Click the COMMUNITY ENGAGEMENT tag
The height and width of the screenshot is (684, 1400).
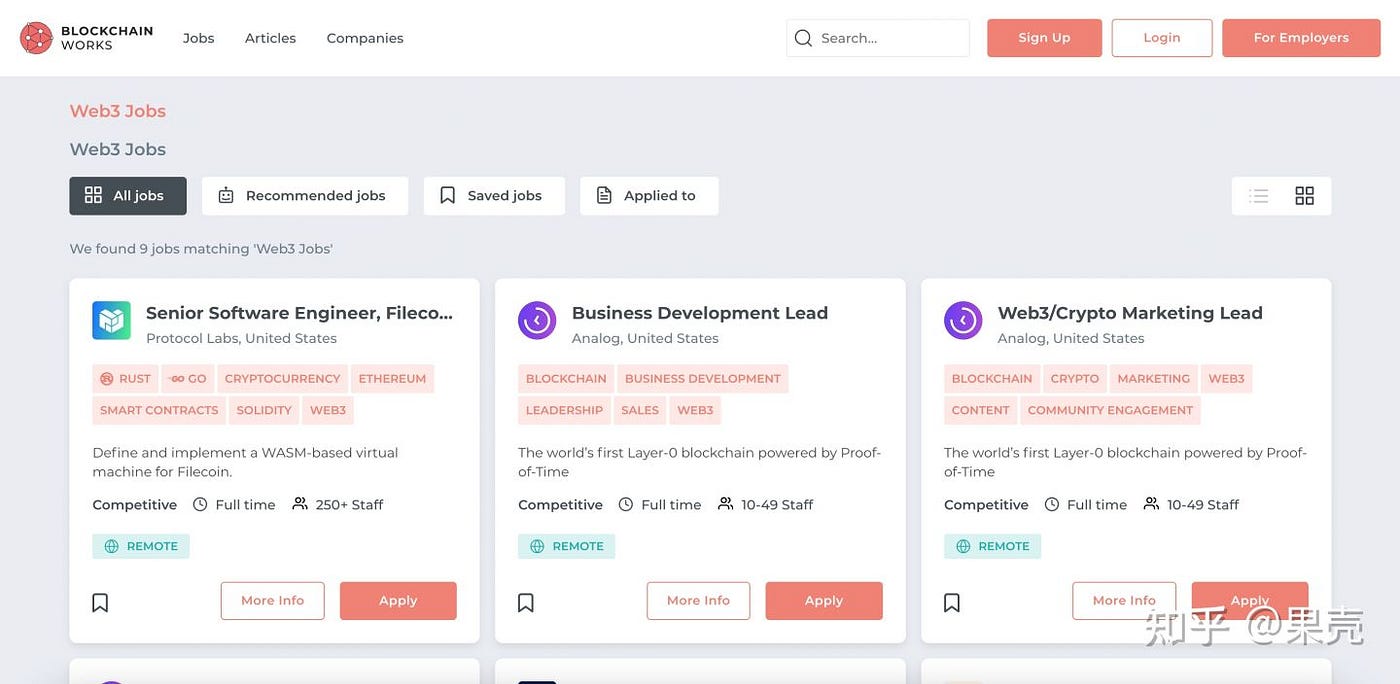1110,410
